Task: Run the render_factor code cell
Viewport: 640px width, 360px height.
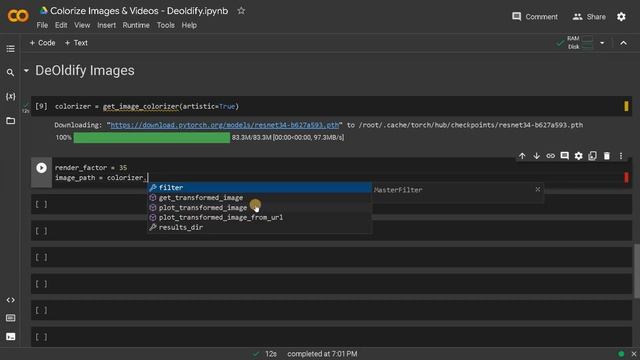Action: tap(41, 168)
